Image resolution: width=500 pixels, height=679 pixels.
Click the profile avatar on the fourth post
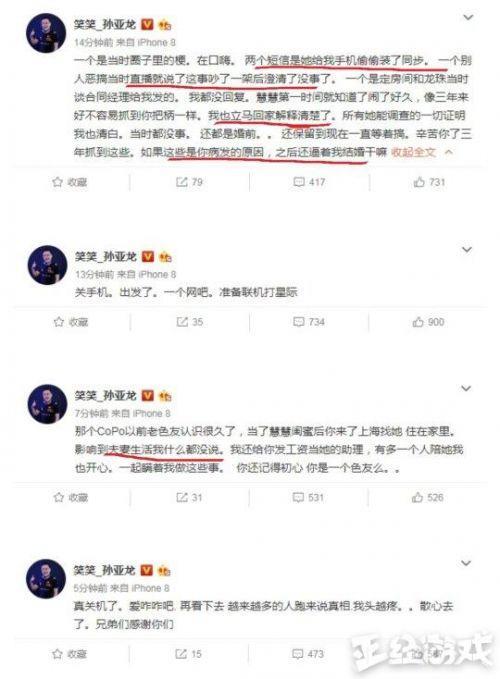[46, 579]
